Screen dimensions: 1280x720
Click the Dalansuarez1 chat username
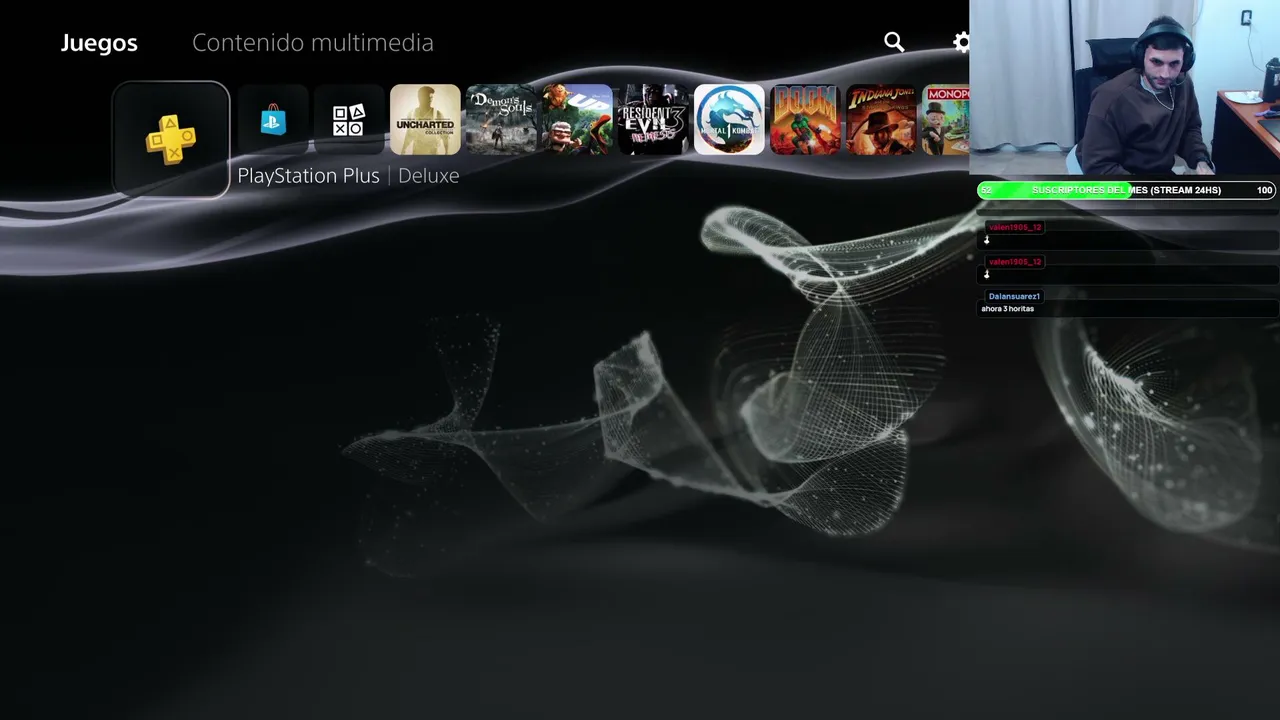tap(1014, 296)
